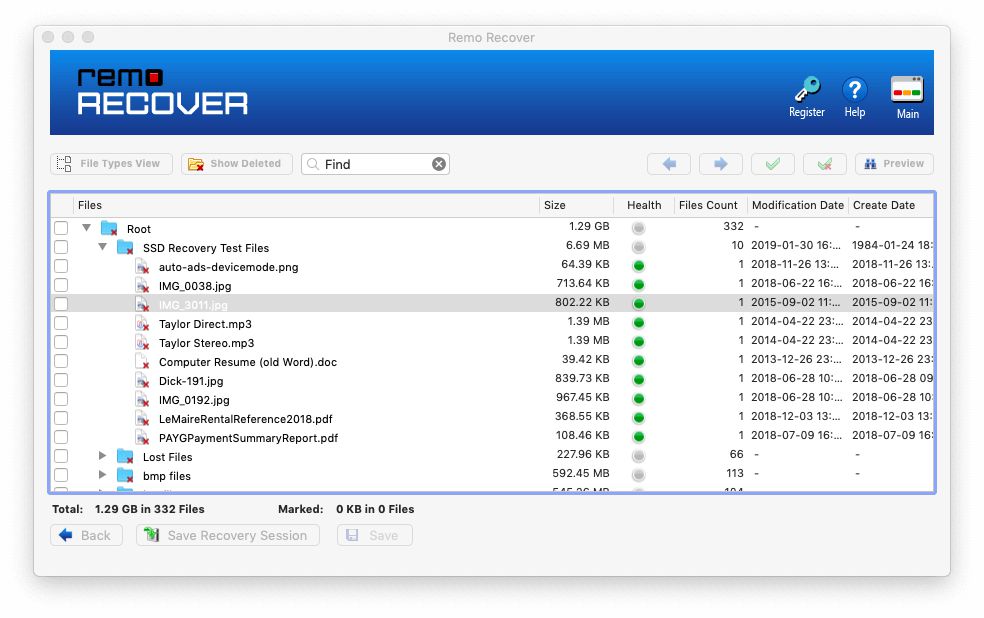Click SSD Recovery Test Files folder icon
This screenshot has width=984, height=618.
click(x=126, y=247)
